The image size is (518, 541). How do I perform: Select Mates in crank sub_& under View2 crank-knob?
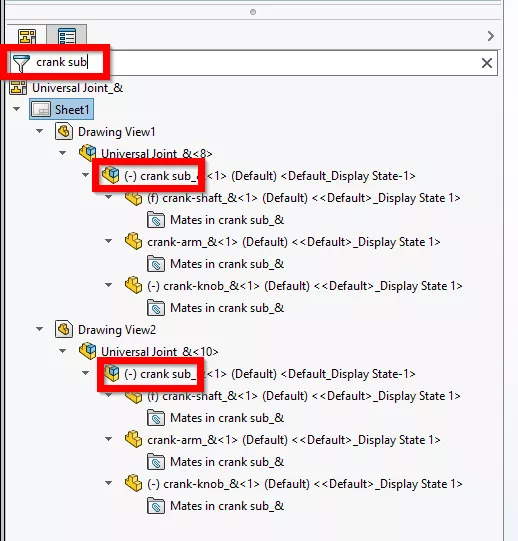click(x=227, y=506)
